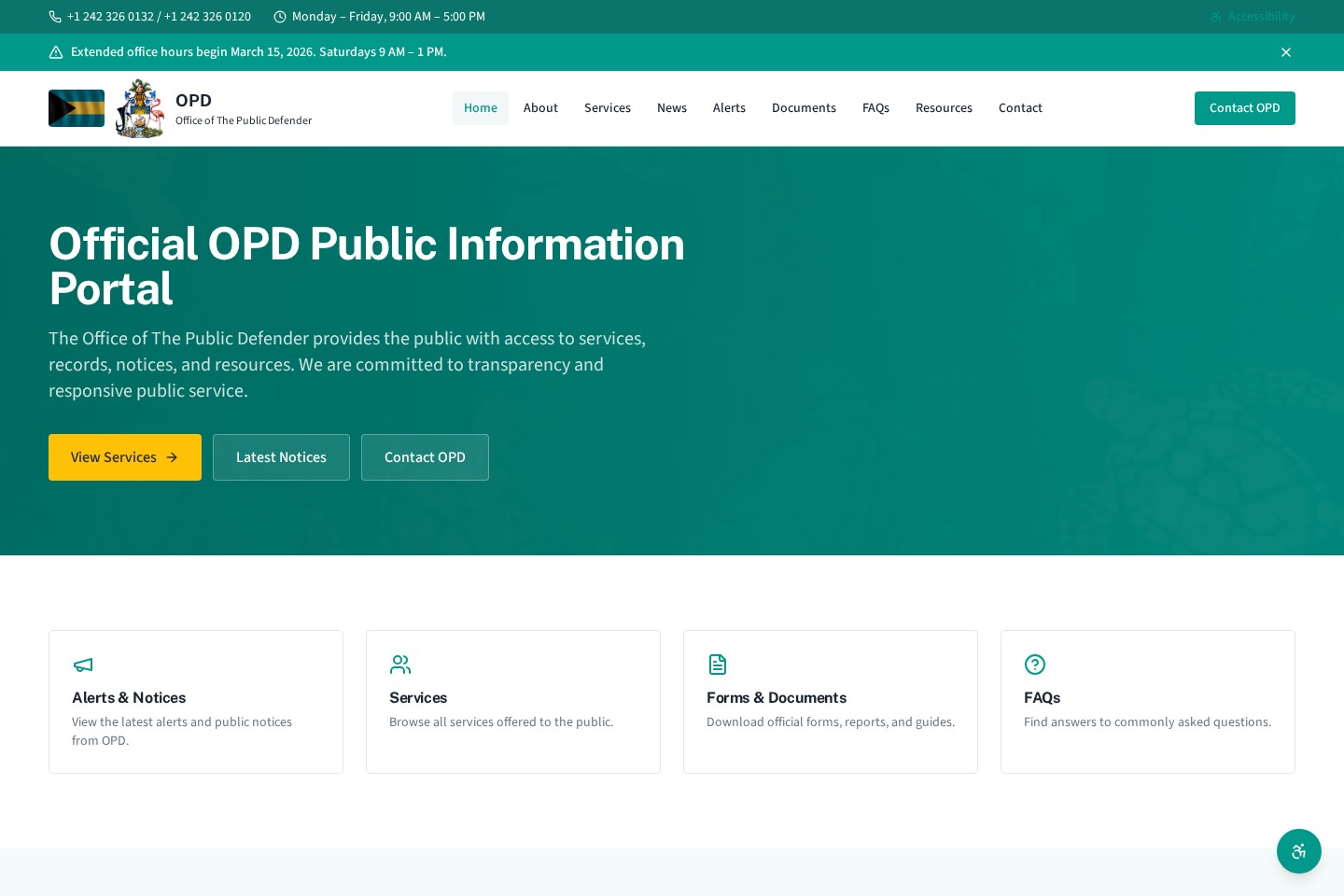
Task: Click the Bahamas flag logo
Action: pyautogui.click(x=77, y=108)
